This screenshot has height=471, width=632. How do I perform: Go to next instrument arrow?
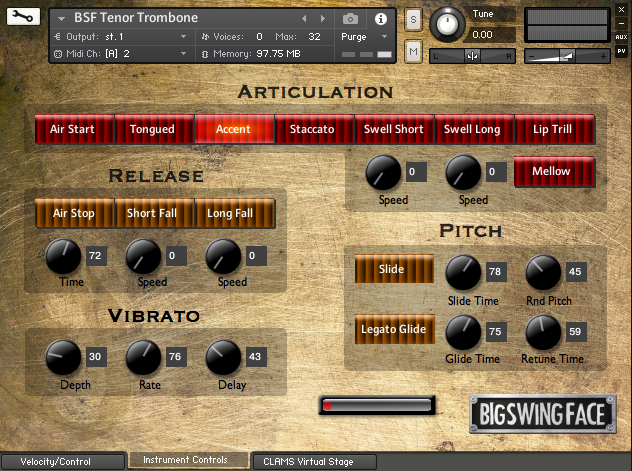[x=322, y=19]
